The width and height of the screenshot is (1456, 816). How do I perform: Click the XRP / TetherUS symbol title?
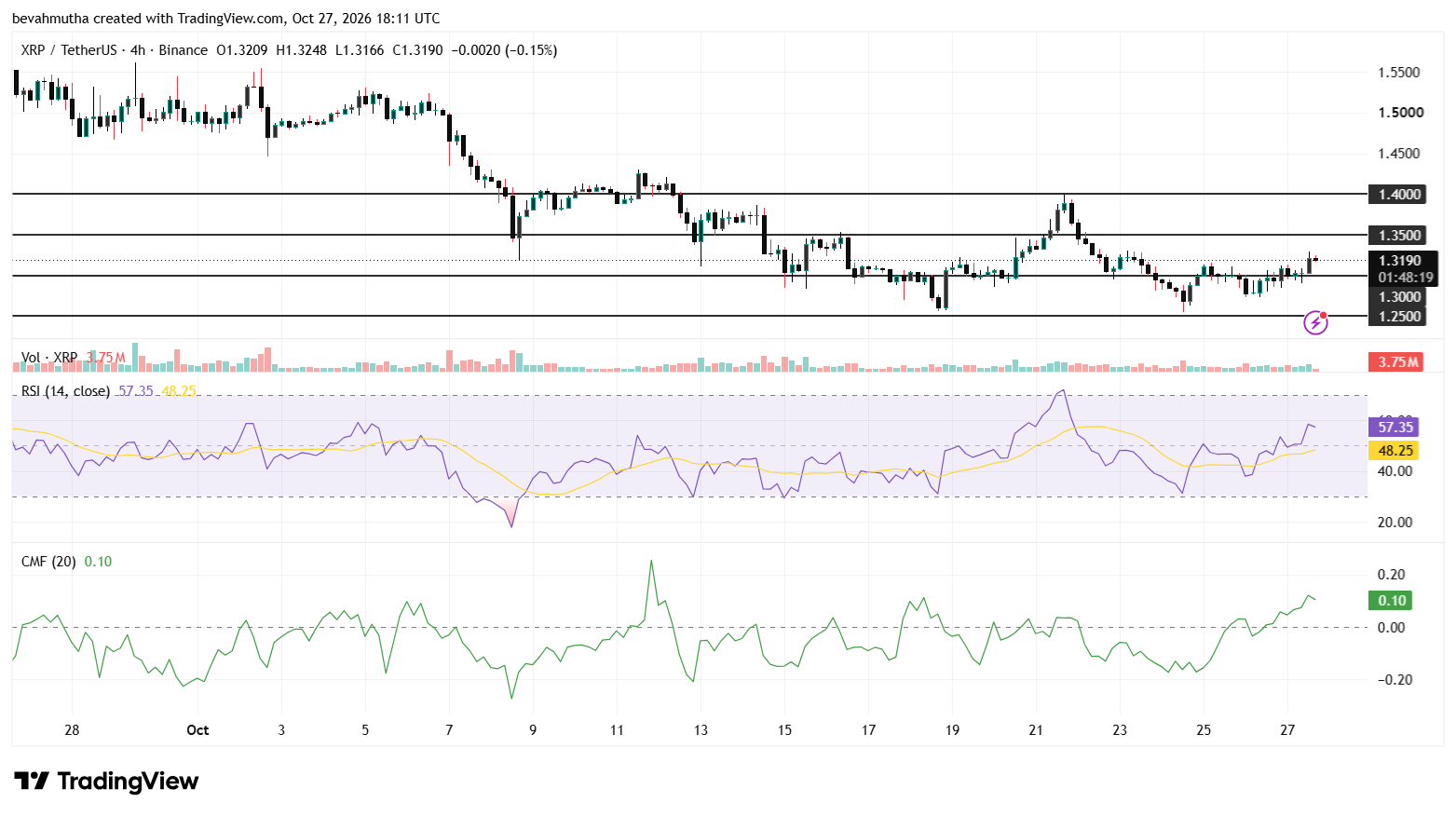(69, 50)
